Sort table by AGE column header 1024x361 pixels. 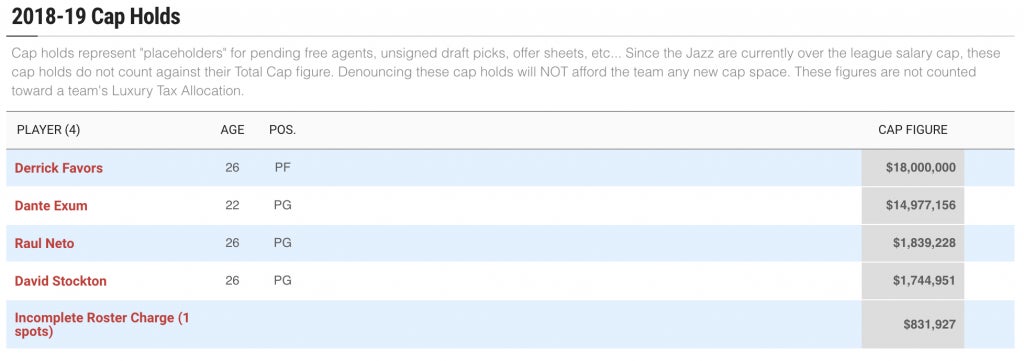pyautogui.click(x=232, y=130)
